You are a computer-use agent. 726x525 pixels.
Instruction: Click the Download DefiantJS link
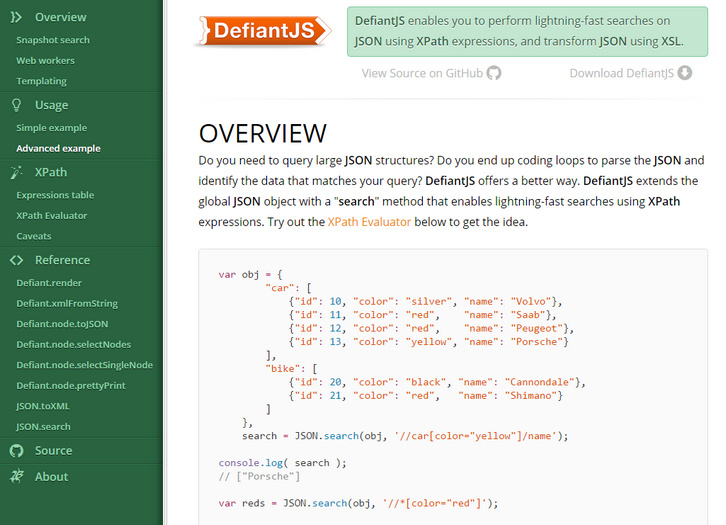click(x=621, y=73)
